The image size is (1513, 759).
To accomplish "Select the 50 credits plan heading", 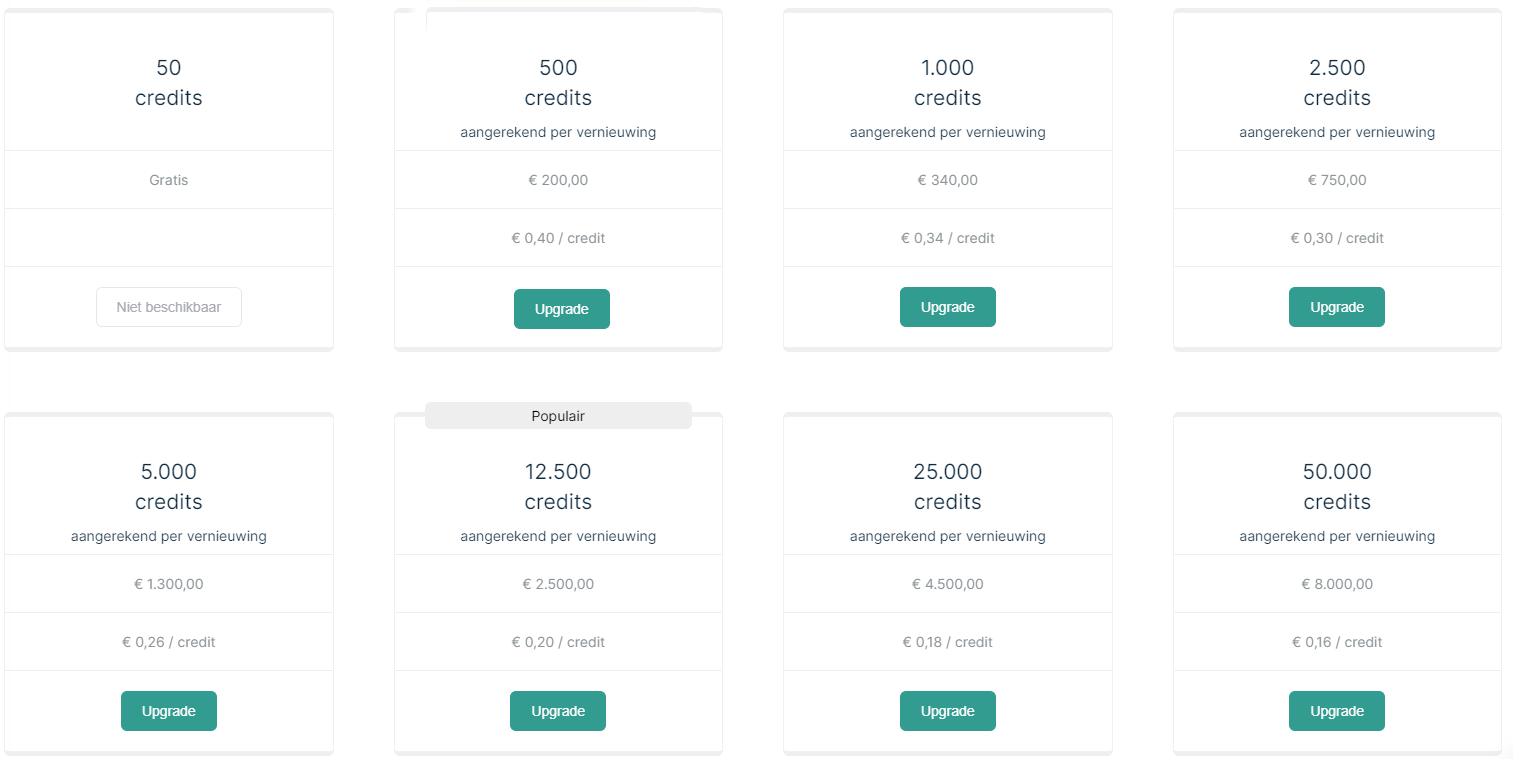I will pyautogui.click(x=168, y=83).
